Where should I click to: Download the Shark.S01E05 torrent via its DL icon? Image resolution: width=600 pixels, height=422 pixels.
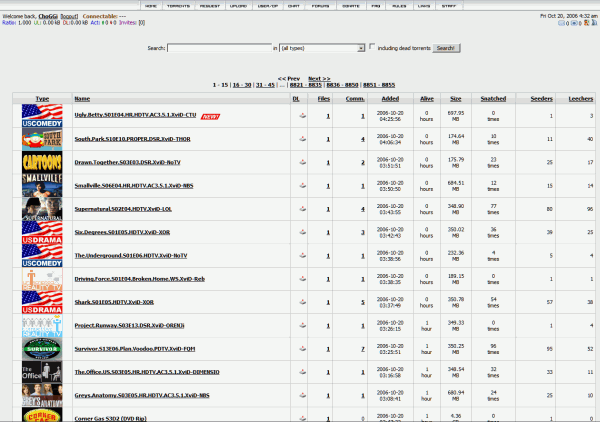click(x=302, y=302)
